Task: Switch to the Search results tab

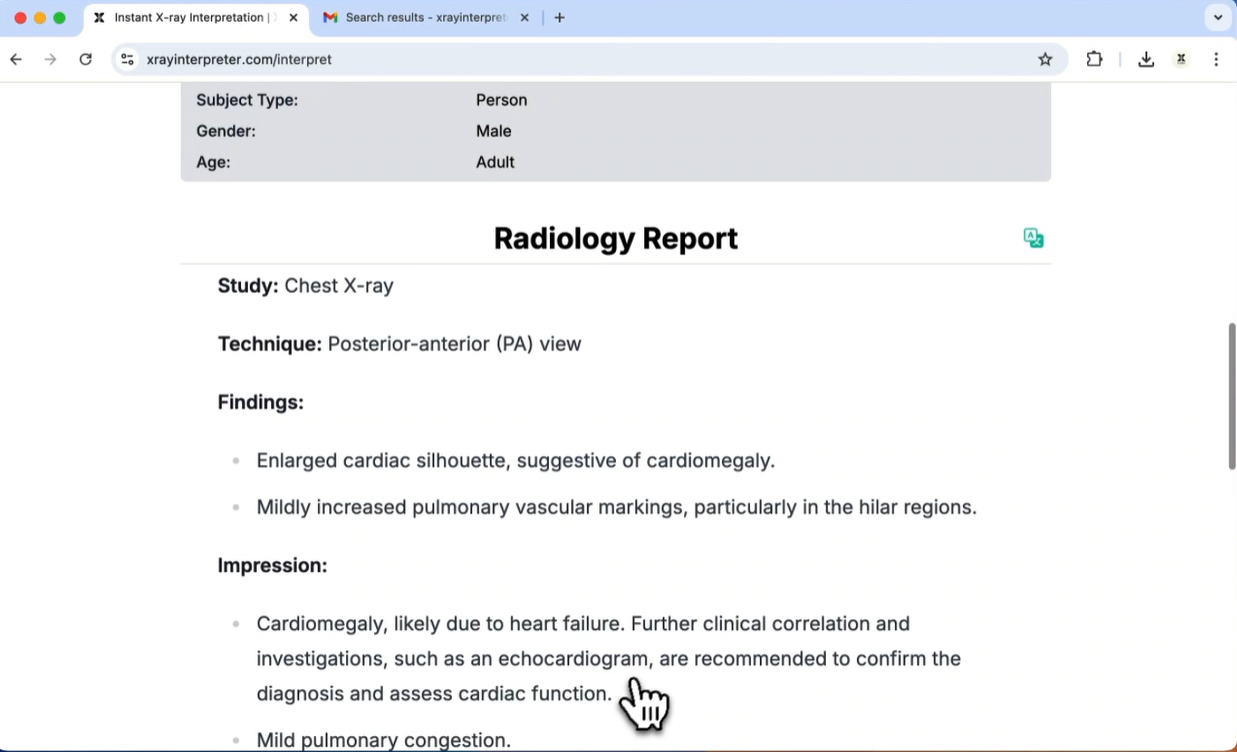Action: coord(425,17)
